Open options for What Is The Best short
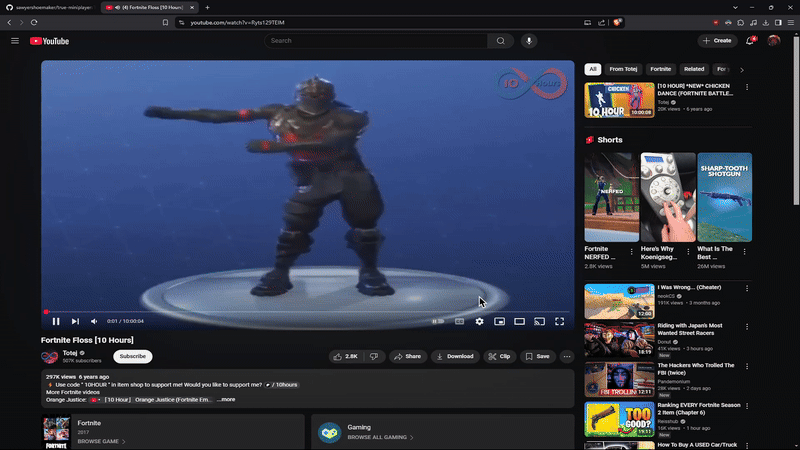The width and height of the screenshot is (800, 450). [745, 252]
